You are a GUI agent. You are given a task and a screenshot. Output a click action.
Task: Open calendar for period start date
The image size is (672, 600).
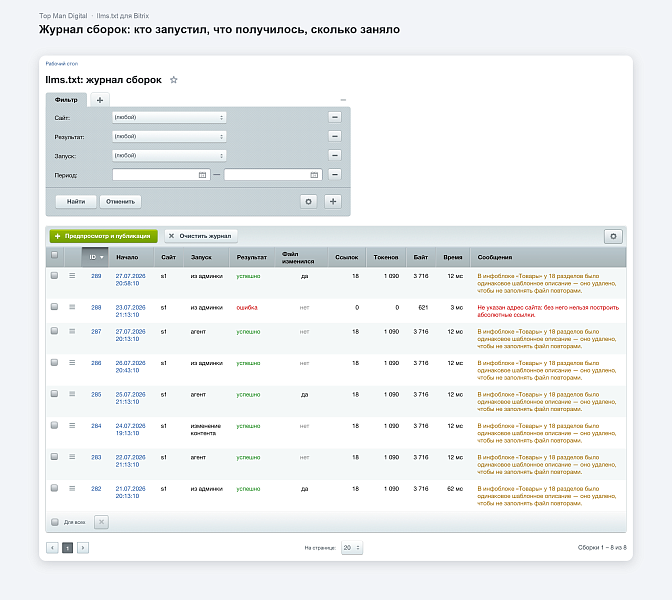point(202,175)
